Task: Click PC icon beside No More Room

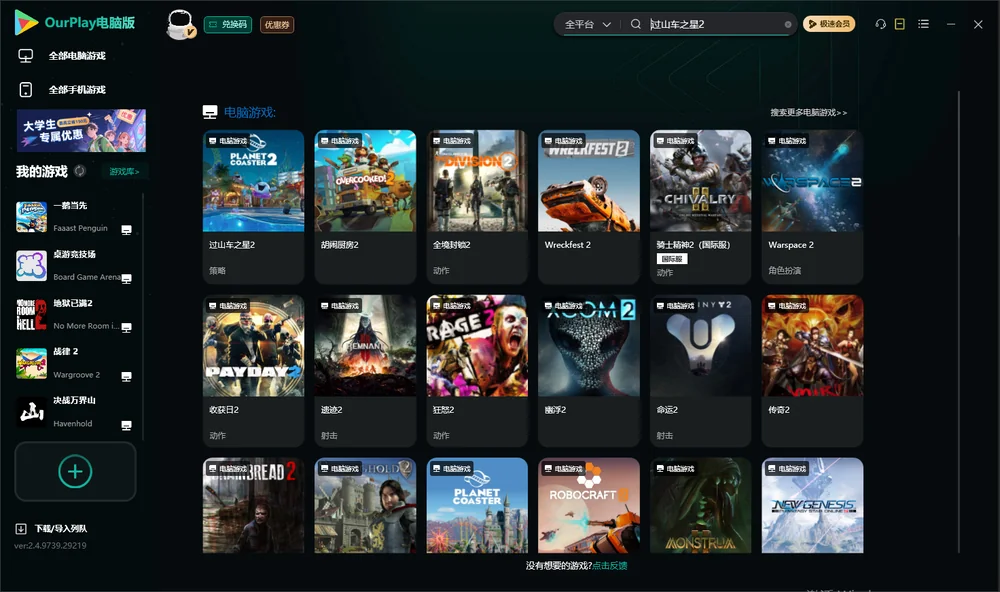Action: click(126, 328)
